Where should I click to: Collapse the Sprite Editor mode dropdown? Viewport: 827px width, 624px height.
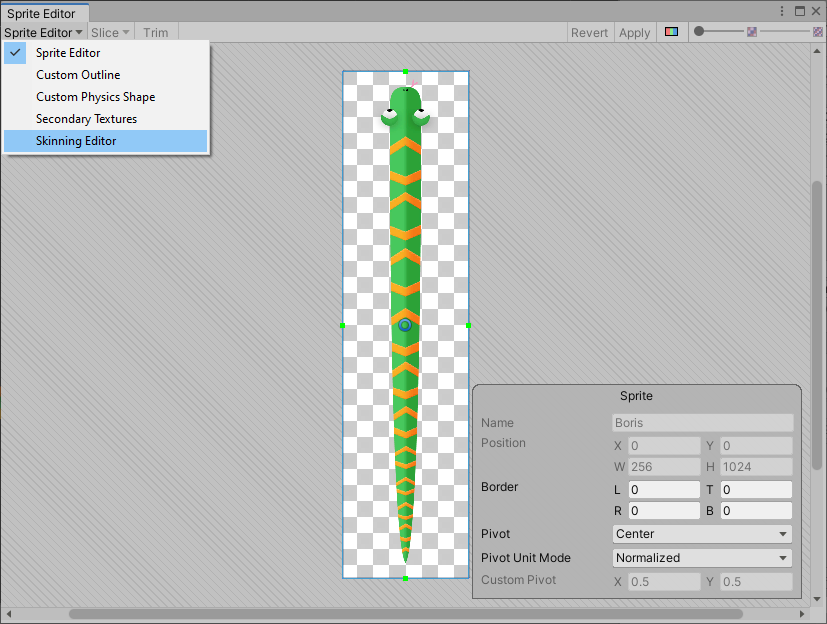click(x=43, y=32)
